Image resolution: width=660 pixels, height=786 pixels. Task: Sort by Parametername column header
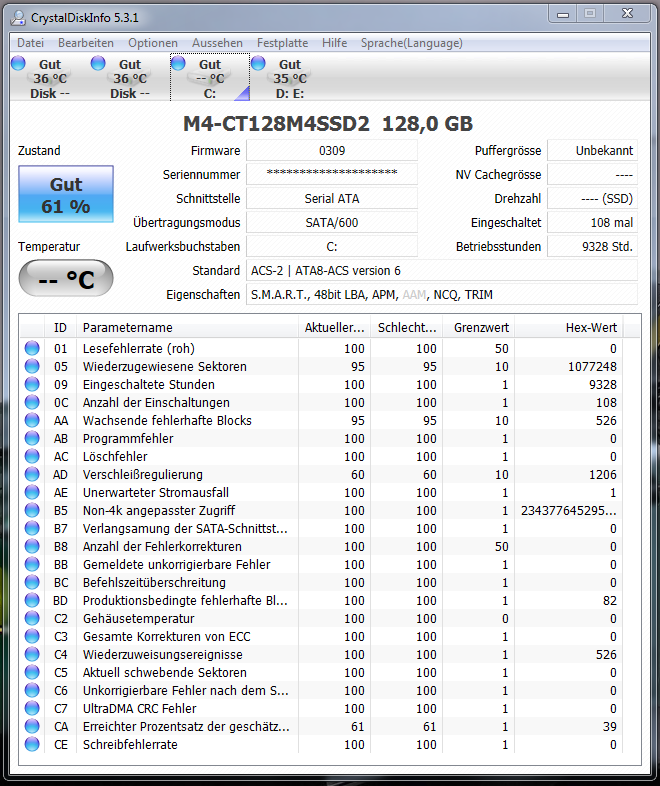coord(187,327)
